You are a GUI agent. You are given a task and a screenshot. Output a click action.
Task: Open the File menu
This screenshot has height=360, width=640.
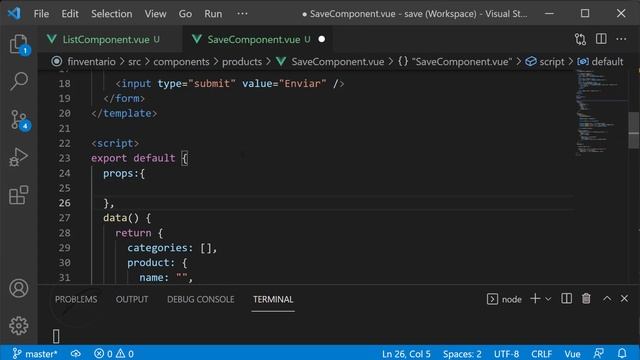coord(41,13)
